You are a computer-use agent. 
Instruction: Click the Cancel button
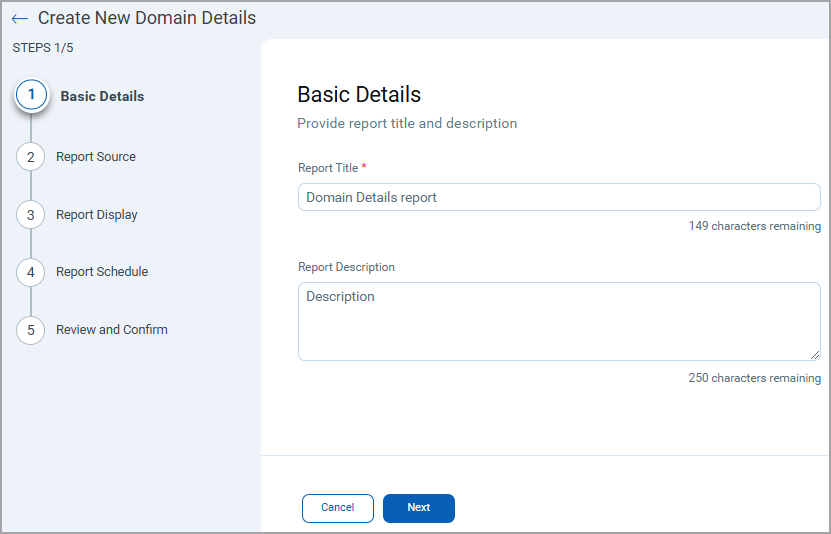[x=338, y=508]
